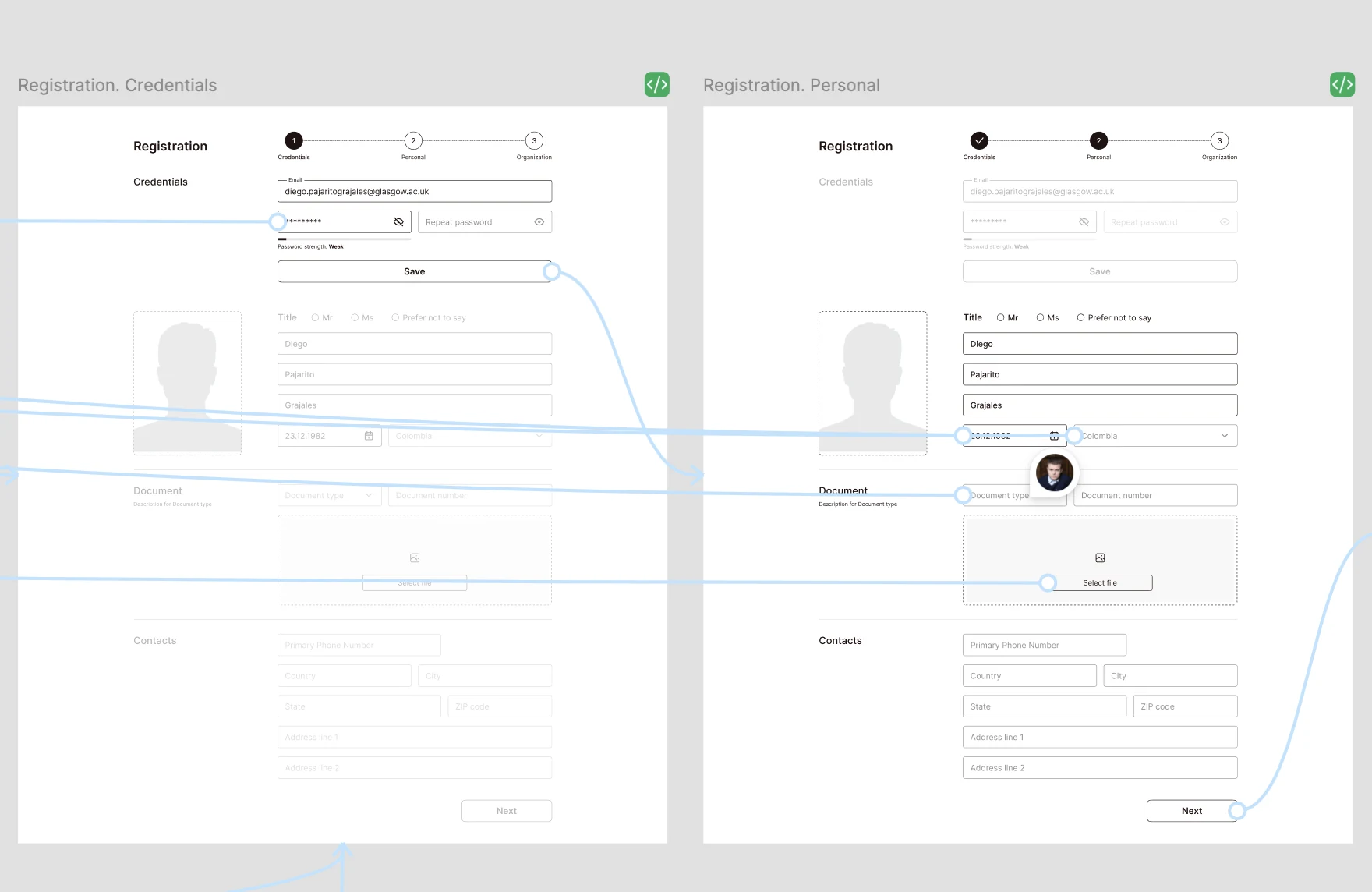Click step 2 Personal circle in Personal frame

pyautogui.click(x=1098, y=141)
